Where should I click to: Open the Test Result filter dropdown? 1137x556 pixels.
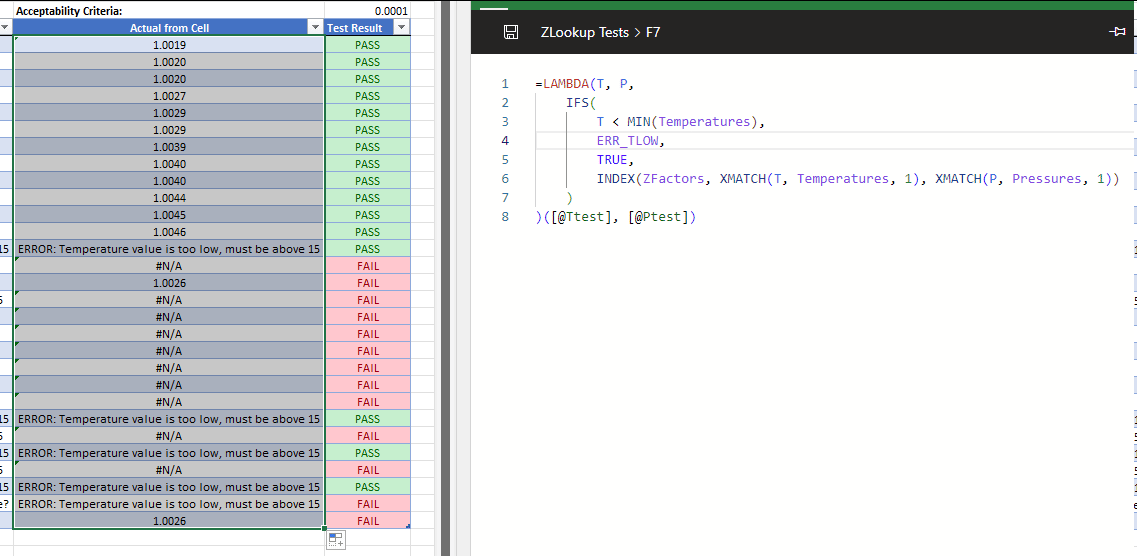[x=401, y=28]
